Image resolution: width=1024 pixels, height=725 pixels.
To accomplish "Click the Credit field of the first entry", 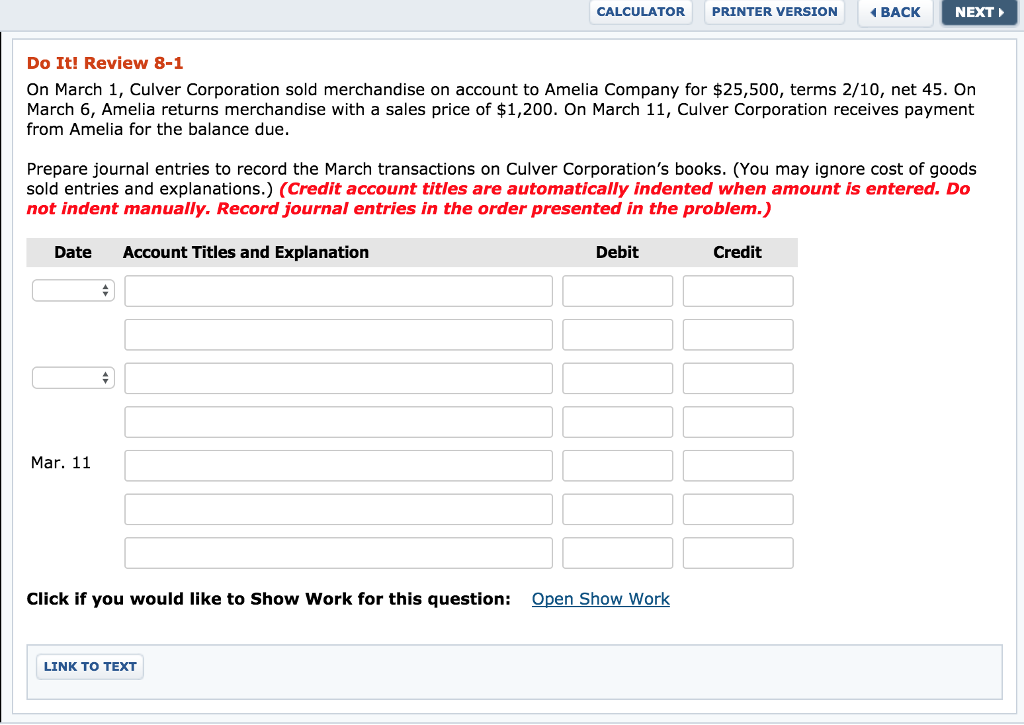I will point(737,290).
